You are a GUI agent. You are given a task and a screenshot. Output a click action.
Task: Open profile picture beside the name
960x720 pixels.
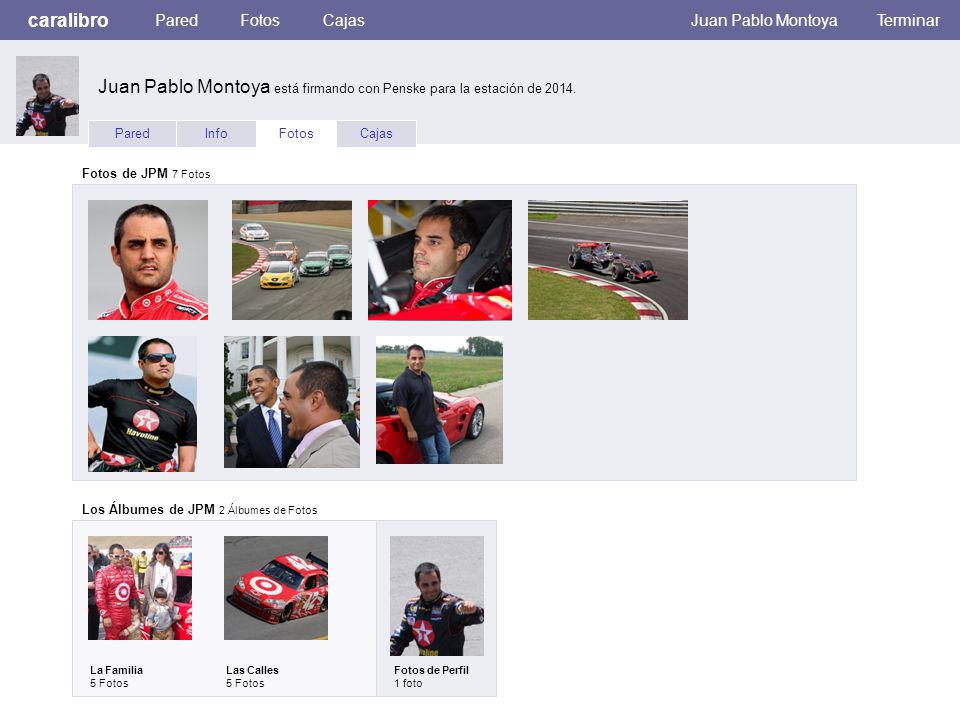click(47, 96)
